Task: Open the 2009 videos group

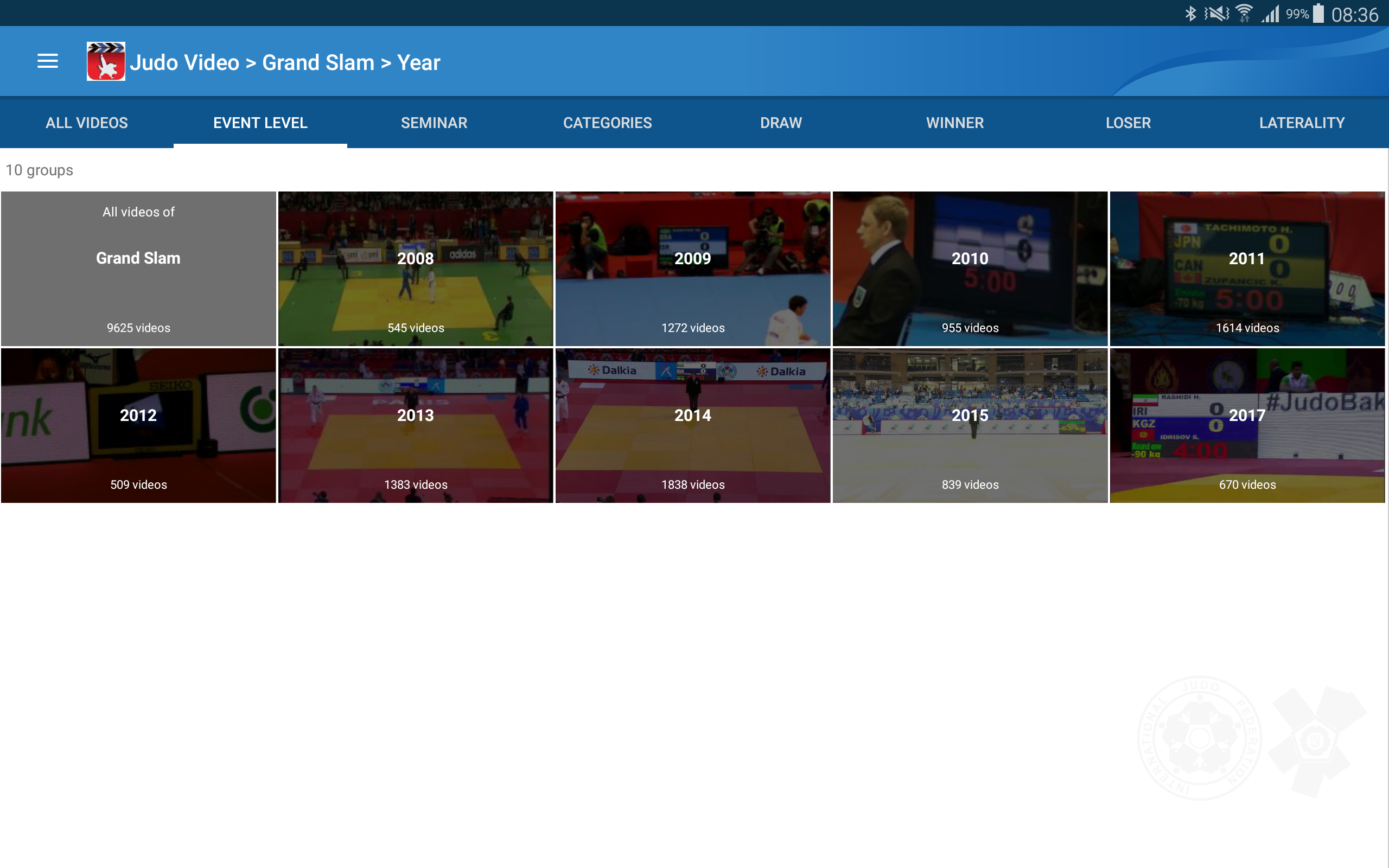Action: click(x=693, y=269)
